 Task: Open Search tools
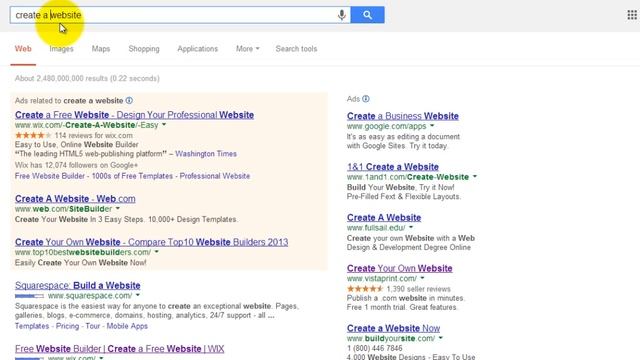coord(296,49)
